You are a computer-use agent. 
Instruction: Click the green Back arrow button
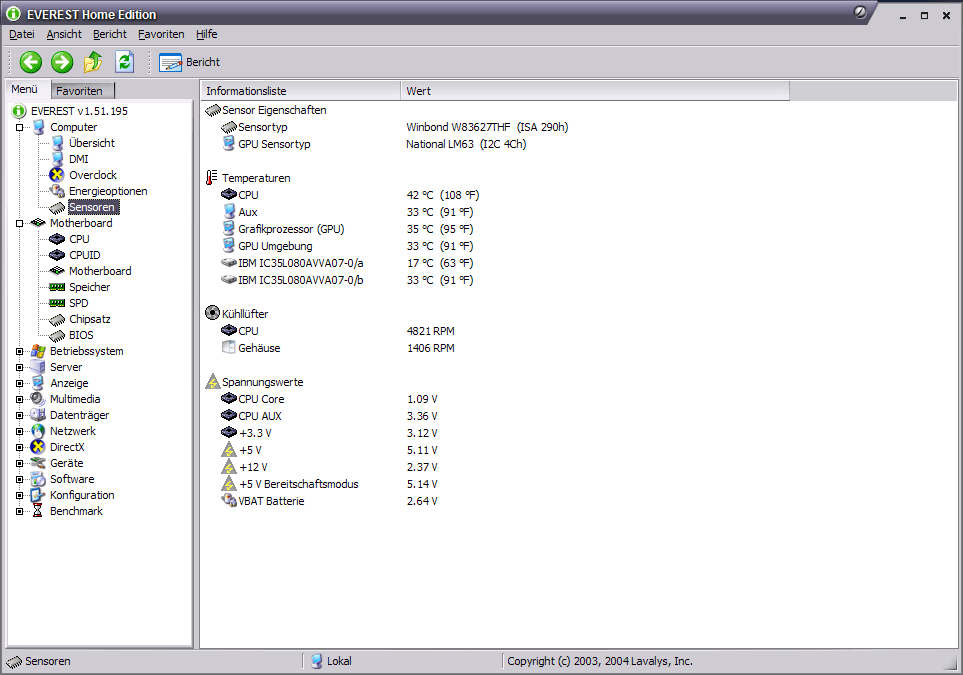(x=31, y=62)
